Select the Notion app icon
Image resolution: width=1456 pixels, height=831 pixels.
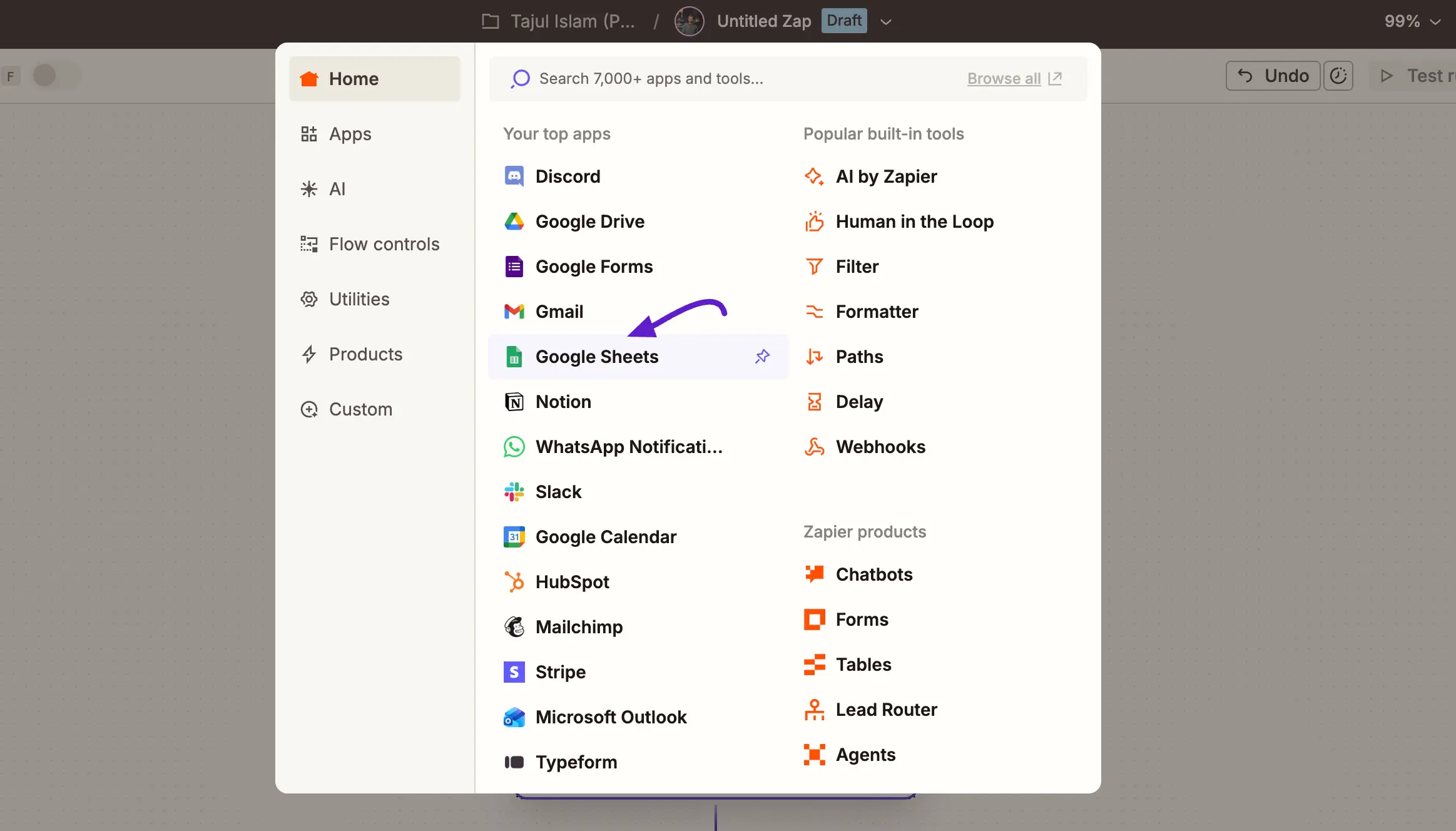click(514, 402)
